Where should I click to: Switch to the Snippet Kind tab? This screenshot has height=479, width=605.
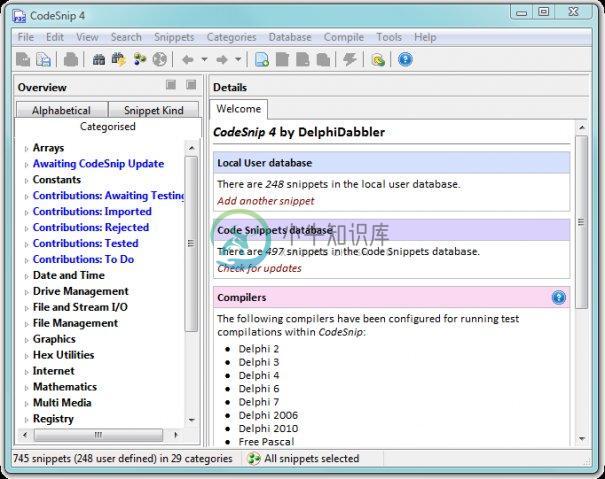(x=154, y=110)
